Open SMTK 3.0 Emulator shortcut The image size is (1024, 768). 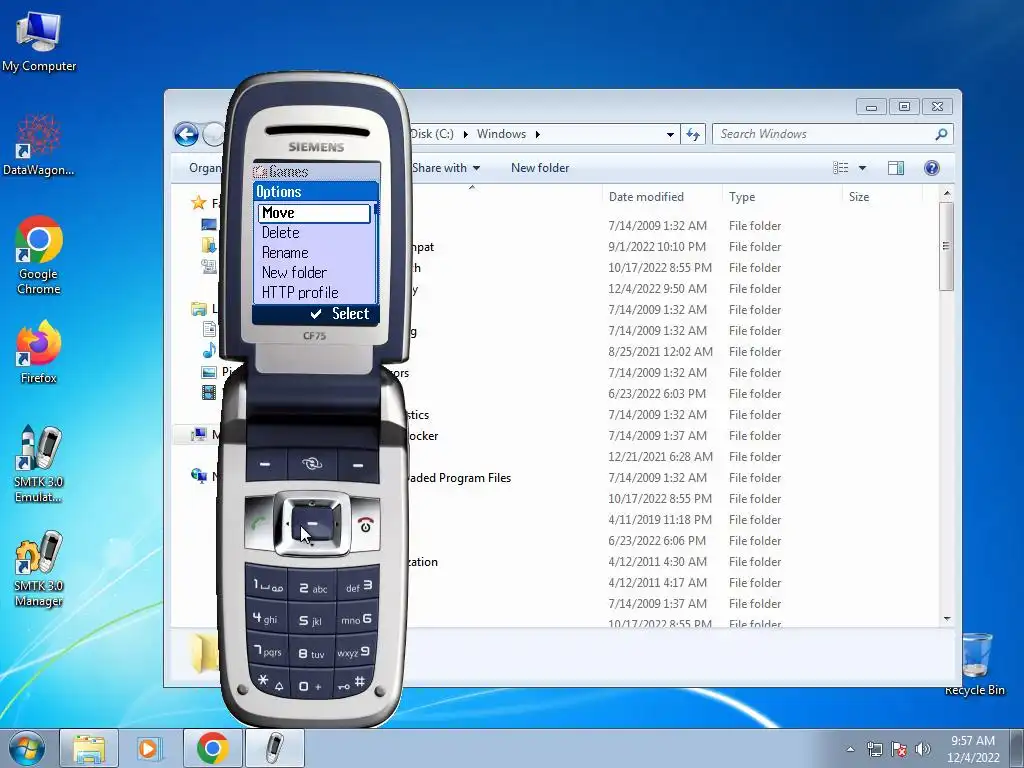pyautogui.click(x=39, y=464)
